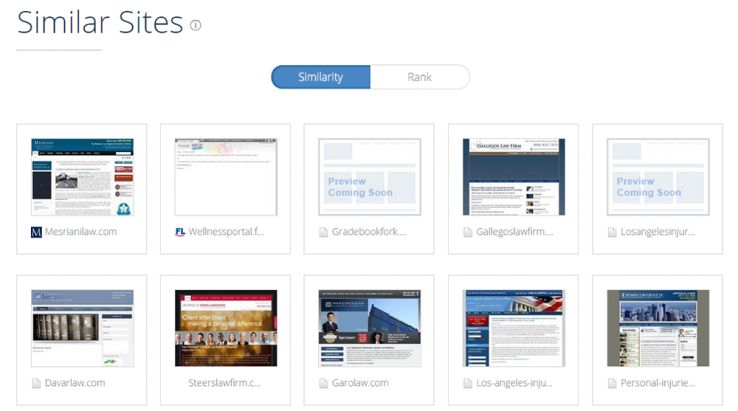Viewport: 738px width, 411px height.
Task: Click the Mesrianilaw.com favicon icon
Action: point(37,232)
